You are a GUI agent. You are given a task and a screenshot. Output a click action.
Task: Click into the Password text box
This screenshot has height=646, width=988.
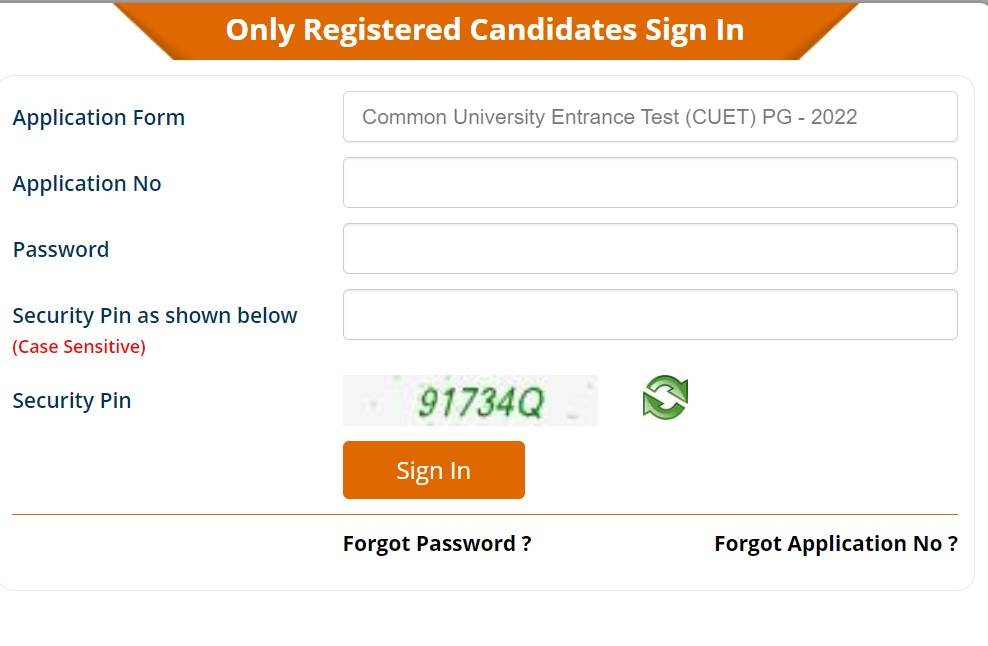pyautogui.click(x=650, y=249)
